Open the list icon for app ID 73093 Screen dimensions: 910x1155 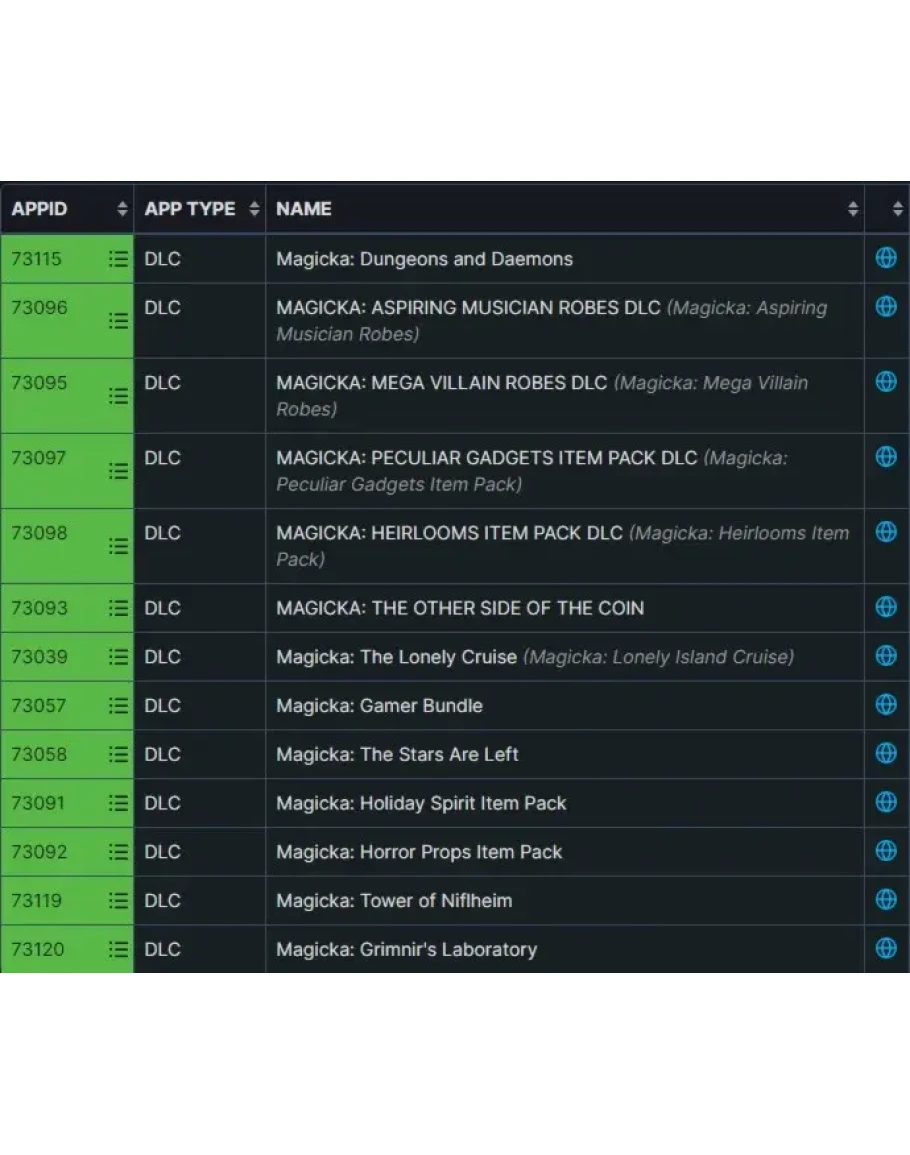point(118,608)
